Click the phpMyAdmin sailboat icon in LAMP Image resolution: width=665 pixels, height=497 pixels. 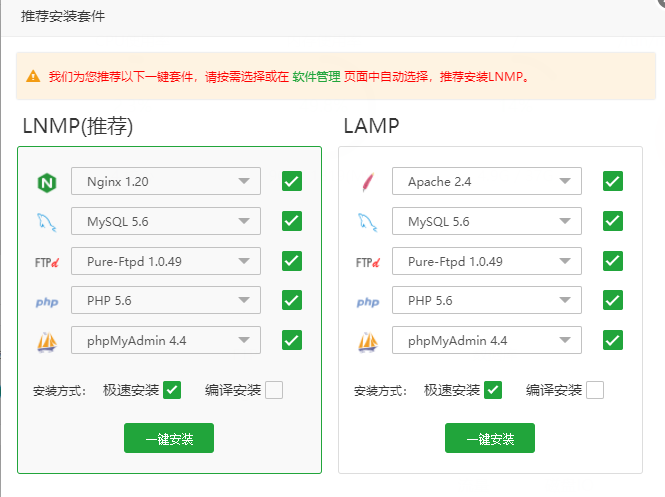(x=368, y=342)
